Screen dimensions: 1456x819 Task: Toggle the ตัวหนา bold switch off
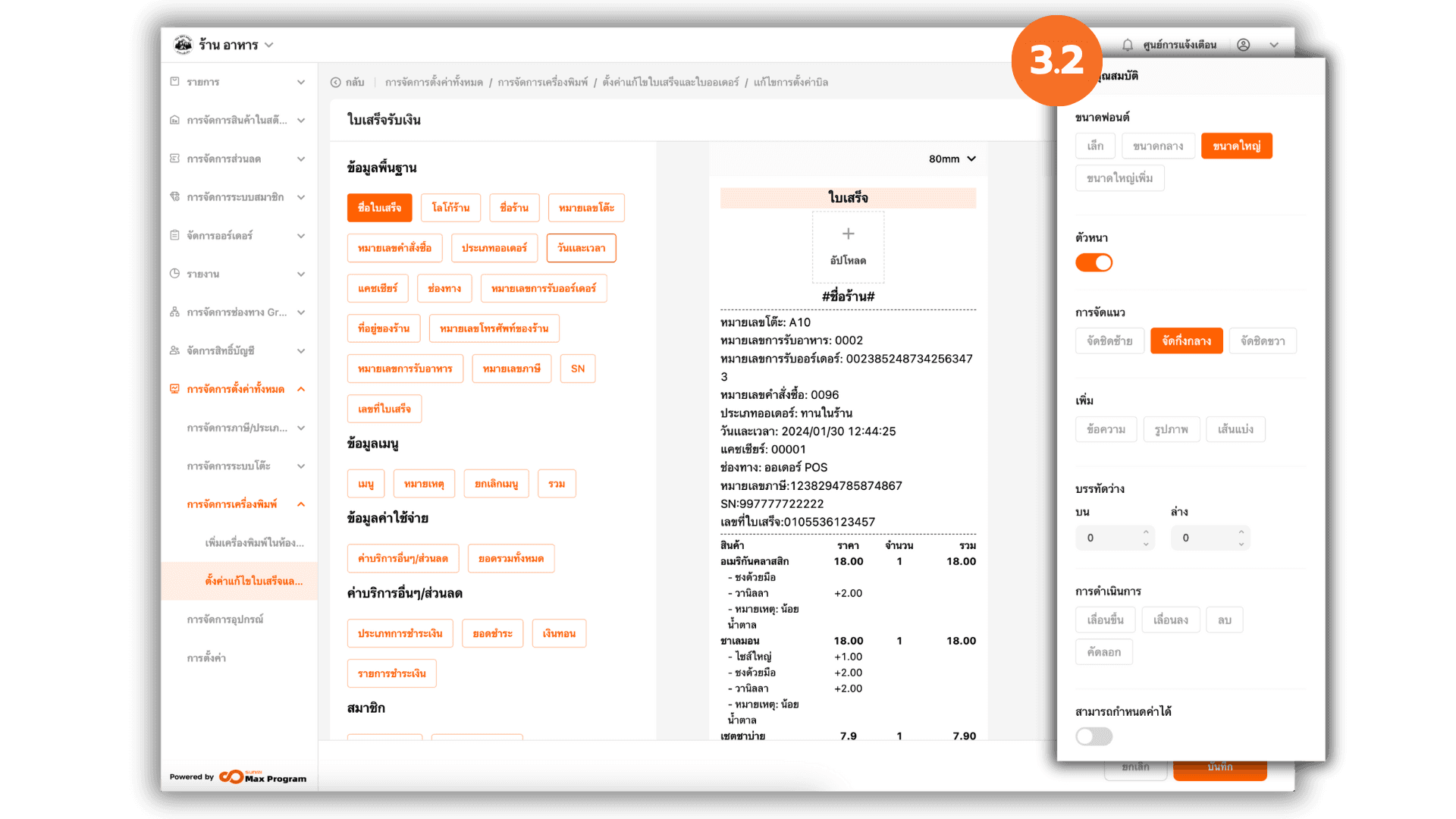click(x=1094, y=262)
